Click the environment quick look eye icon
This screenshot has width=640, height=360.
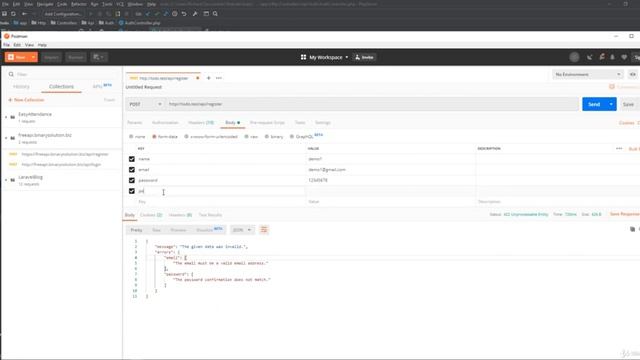(632, 74)
